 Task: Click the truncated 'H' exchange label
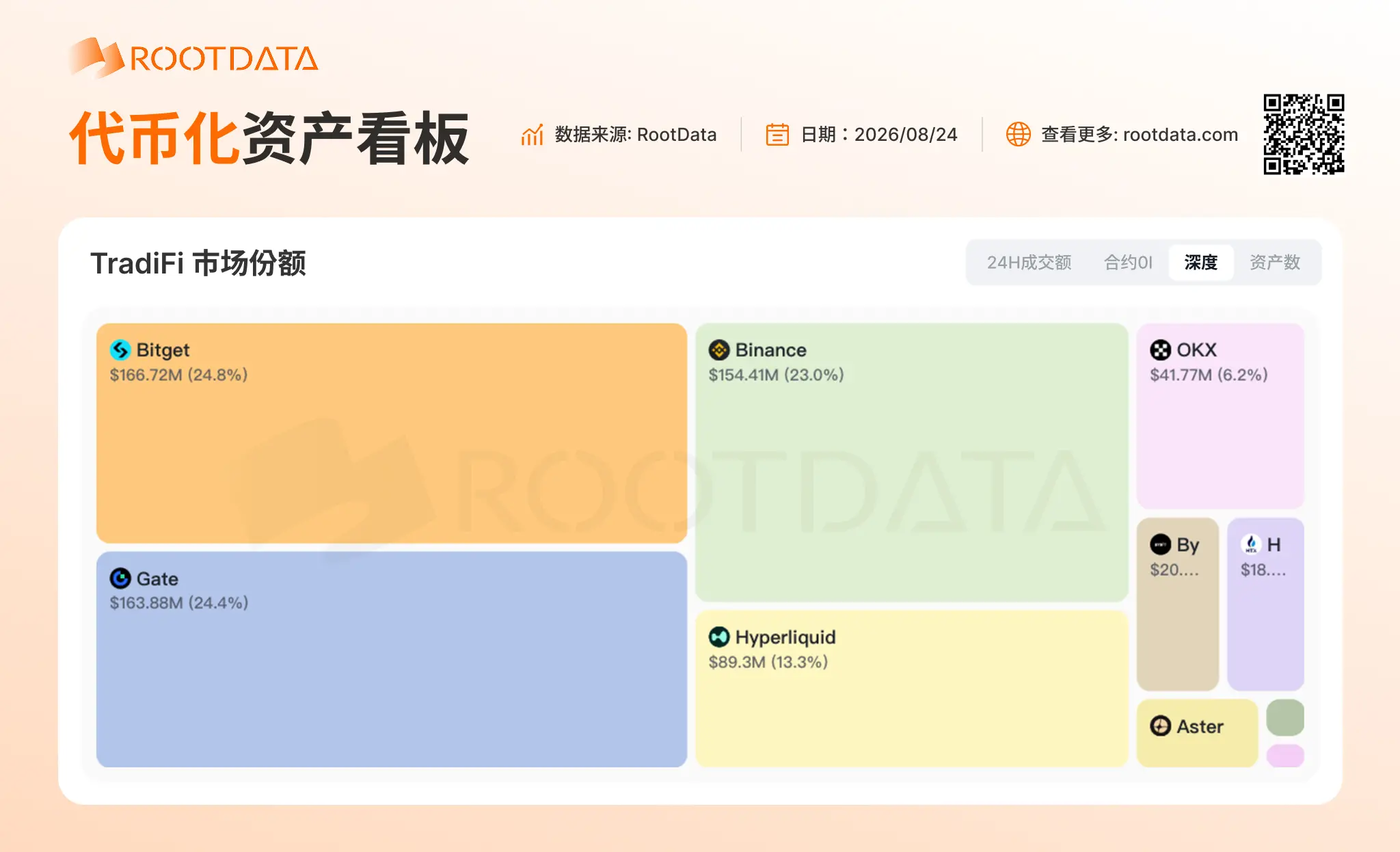pyautogui.click(x=1274, y=545)
